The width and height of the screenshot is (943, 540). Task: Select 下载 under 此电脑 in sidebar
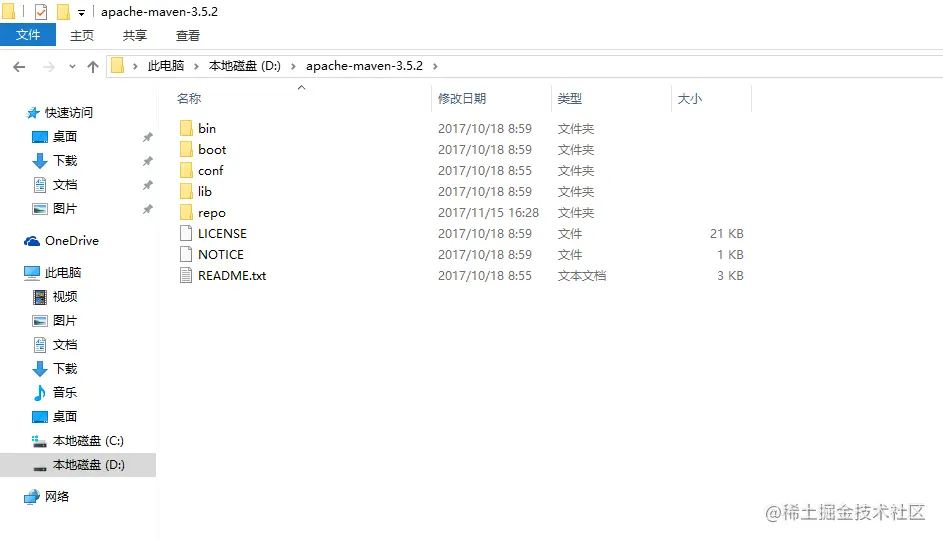coord(65,369)
